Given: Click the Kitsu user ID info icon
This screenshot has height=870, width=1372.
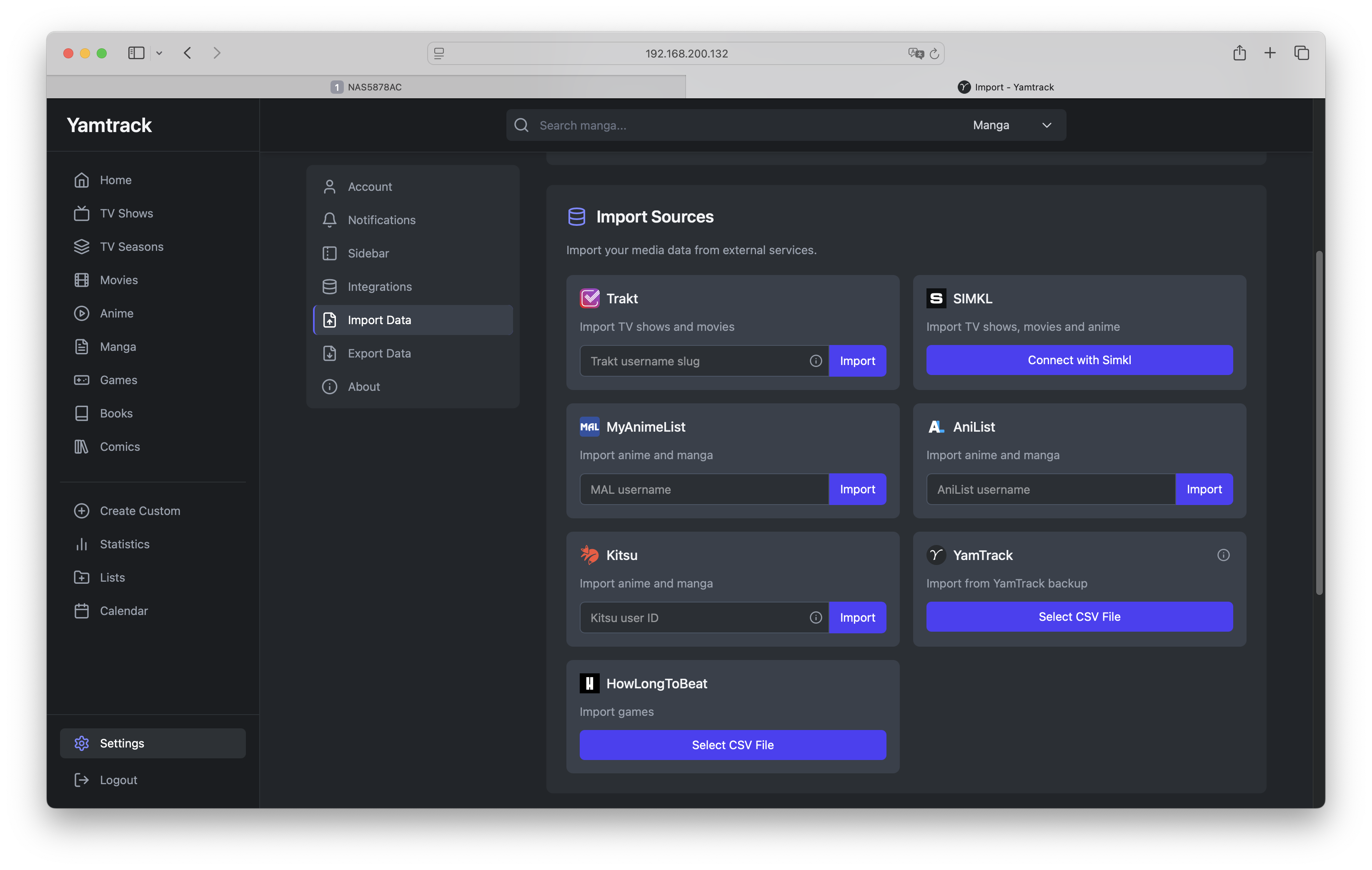Looking at the screenshot, I should click(815, 617).
